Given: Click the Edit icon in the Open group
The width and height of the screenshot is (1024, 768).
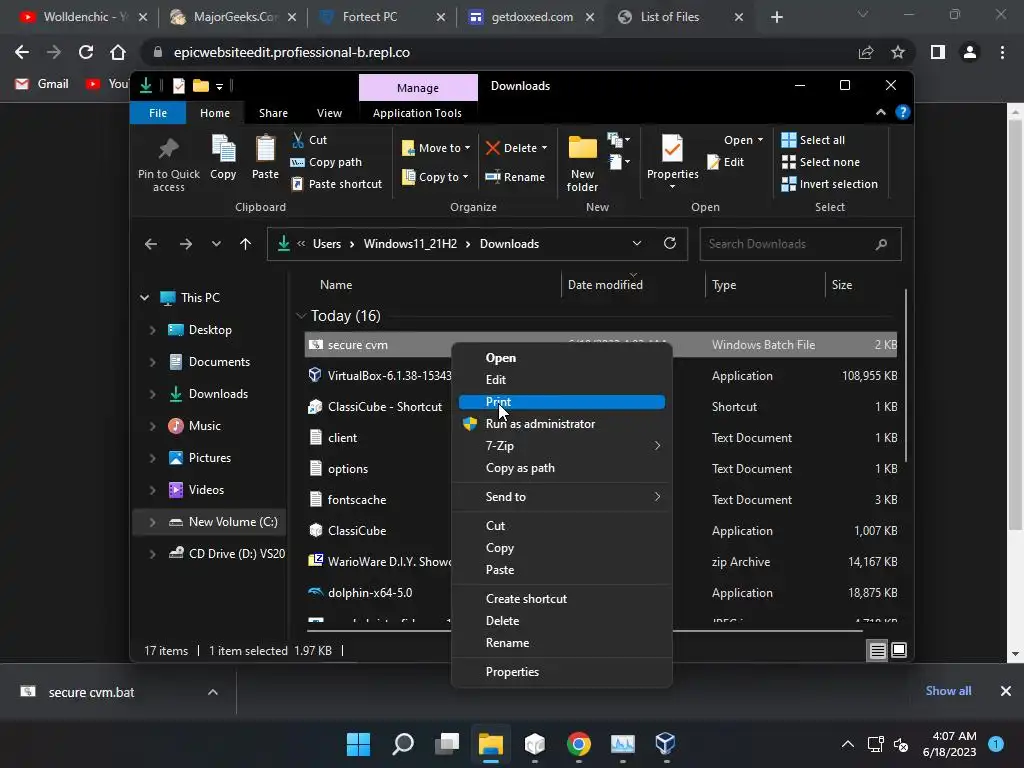Looking at the screenshot, I should 713,162.
